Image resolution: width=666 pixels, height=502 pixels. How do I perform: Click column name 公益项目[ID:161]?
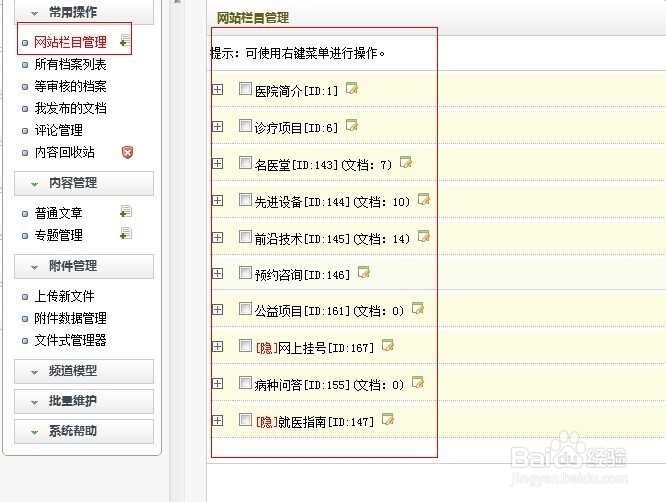[302, 311]
